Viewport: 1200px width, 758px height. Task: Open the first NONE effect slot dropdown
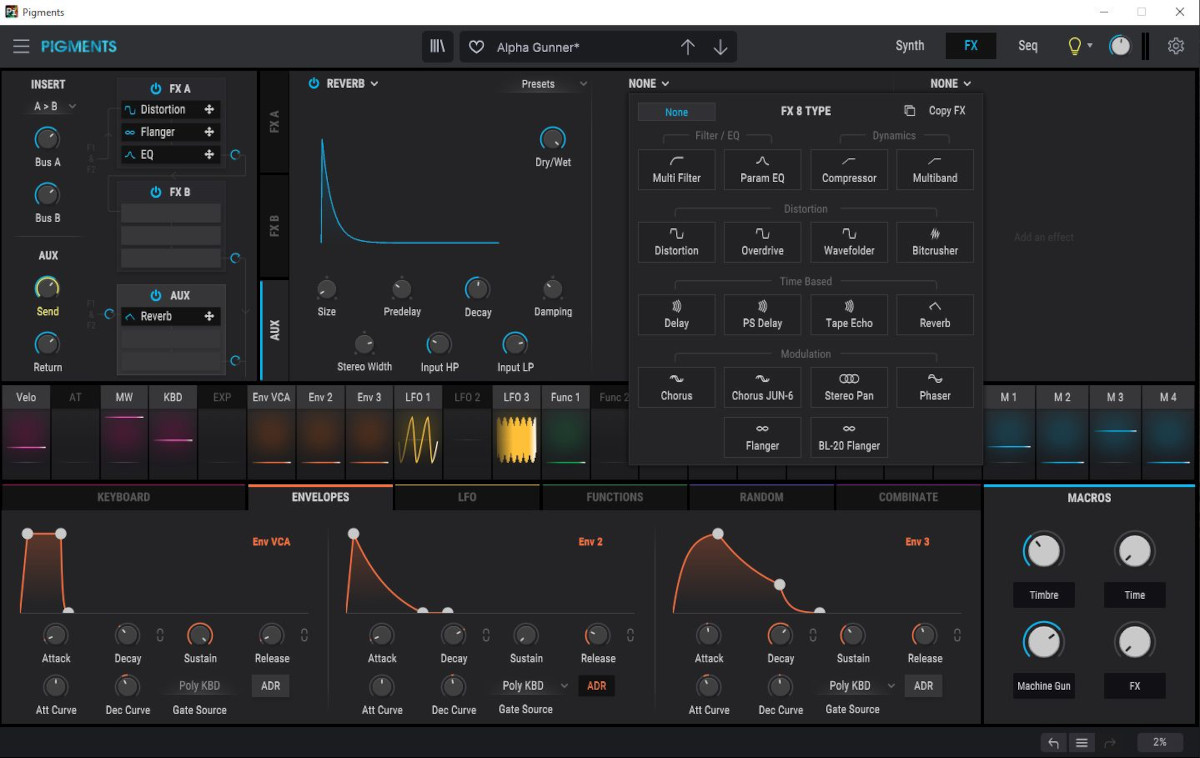pos(649,84)
